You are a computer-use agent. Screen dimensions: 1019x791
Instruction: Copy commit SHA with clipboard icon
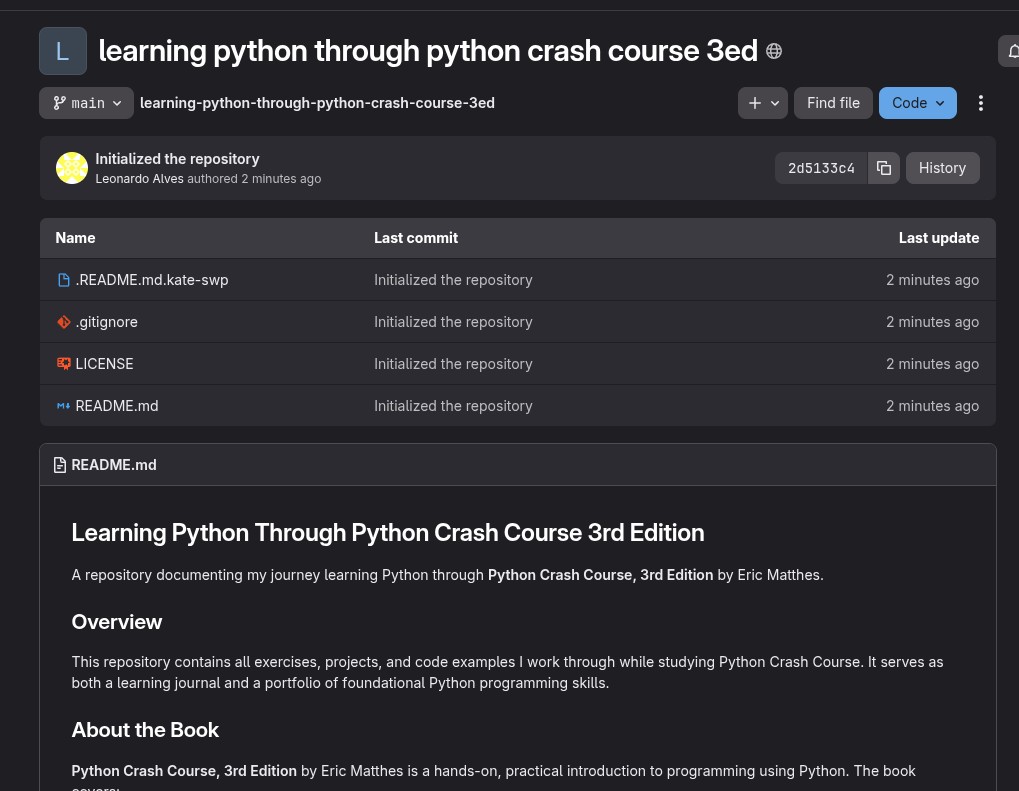click(x=884, y=168)
